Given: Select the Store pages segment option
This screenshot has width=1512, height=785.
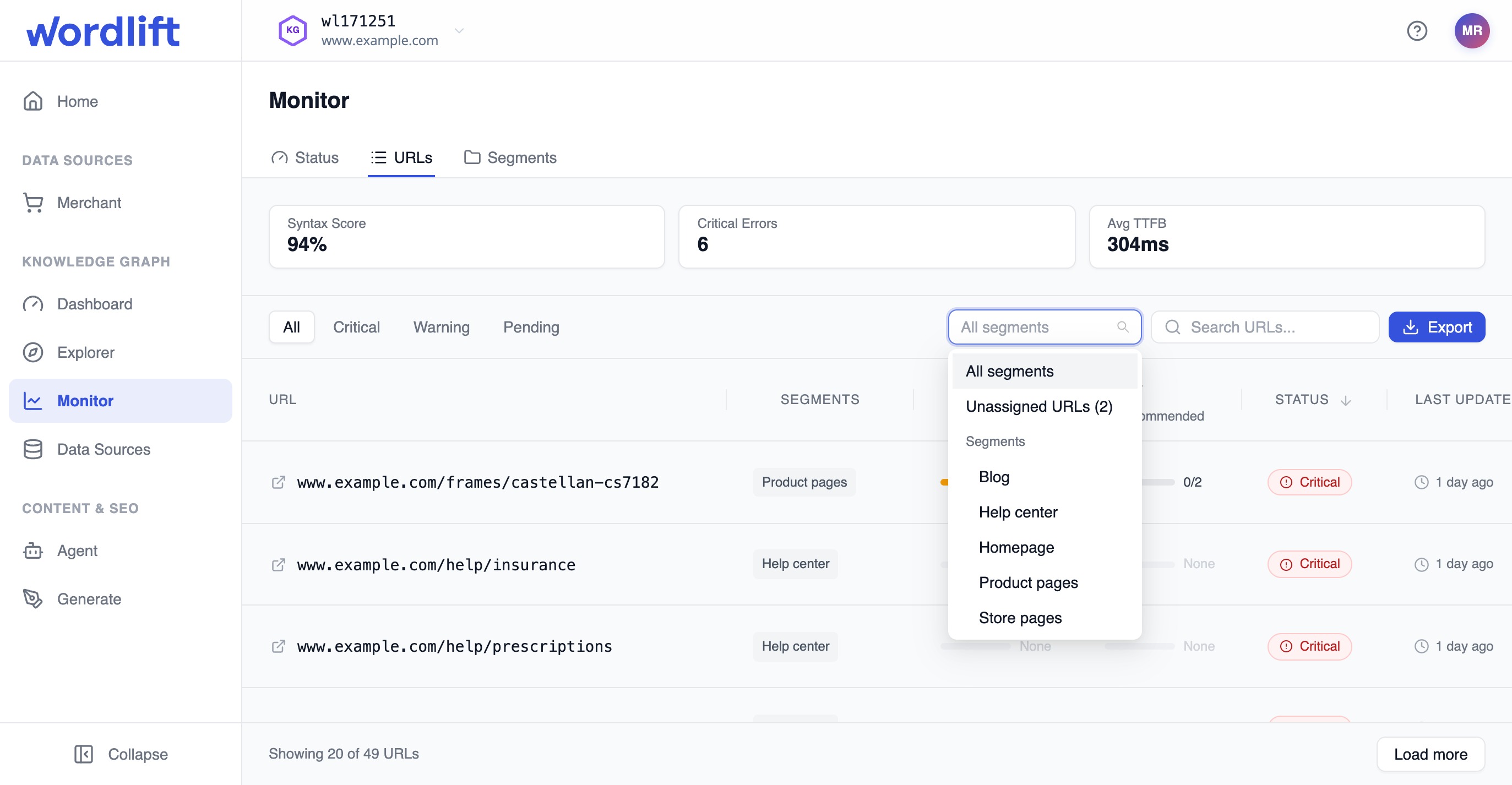Looking at the screenshot, I should tap(1044, 617).
